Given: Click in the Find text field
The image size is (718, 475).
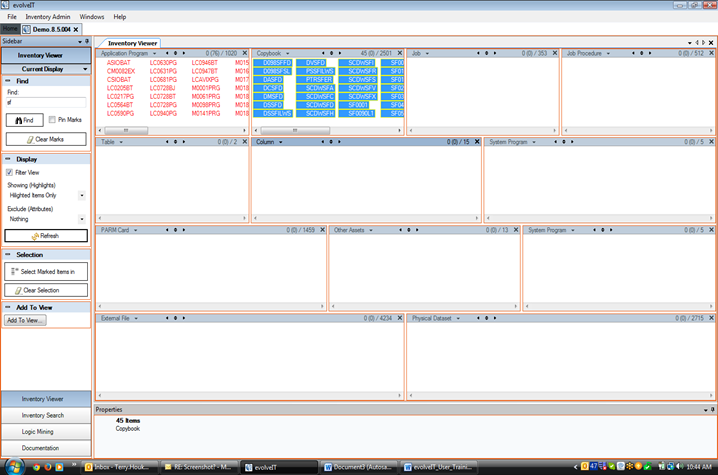Looking at the screenshot, I should (x=46, y=103).
